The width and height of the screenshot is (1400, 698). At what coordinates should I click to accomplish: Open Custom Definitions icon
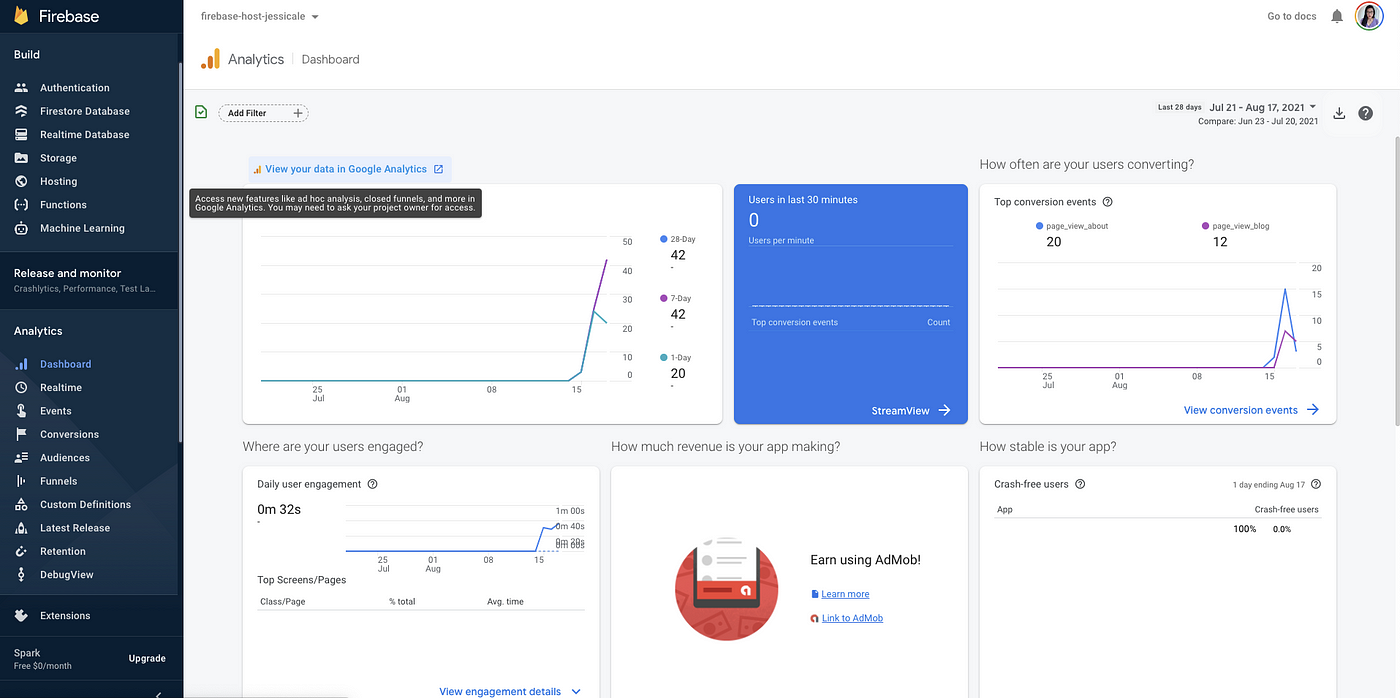pos(21,505)
